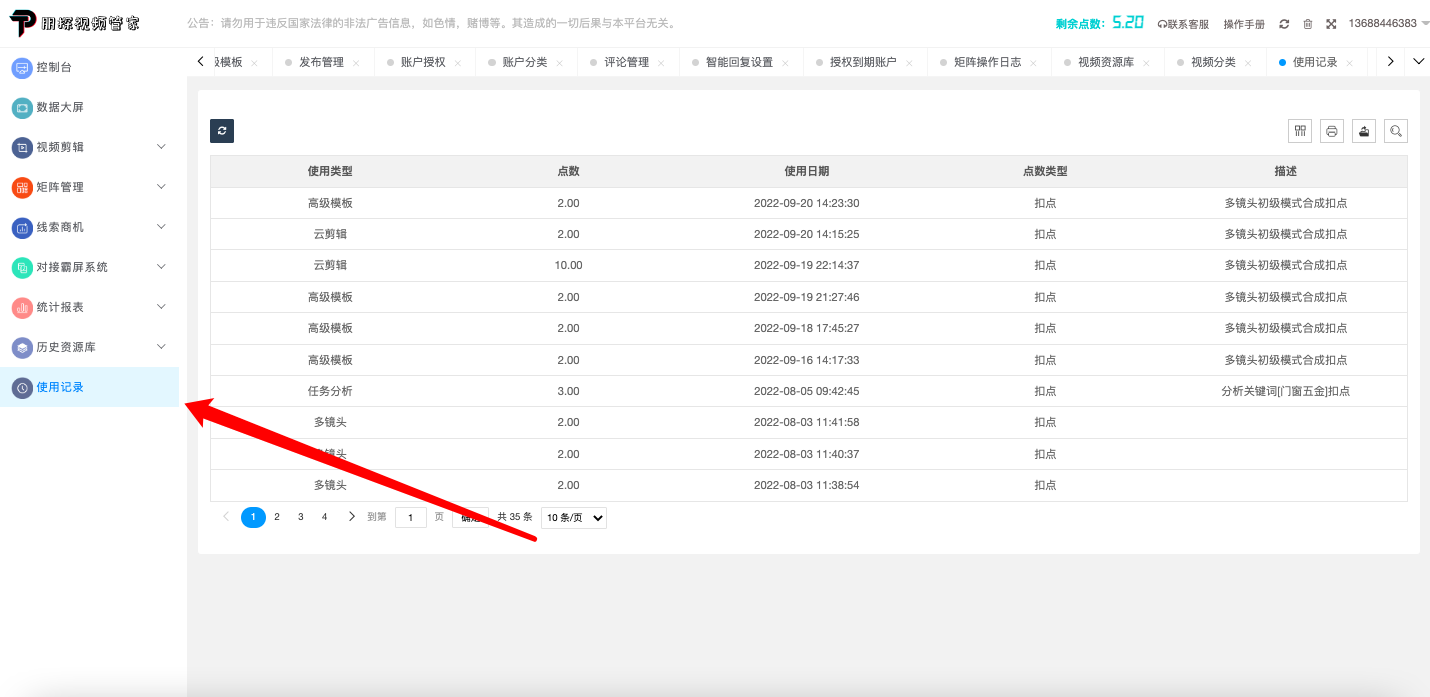This screenshot has height=697, width=1430.
Task: Expand the 矩阵管理 menu chevron
Action: click(x=162, y=187)
